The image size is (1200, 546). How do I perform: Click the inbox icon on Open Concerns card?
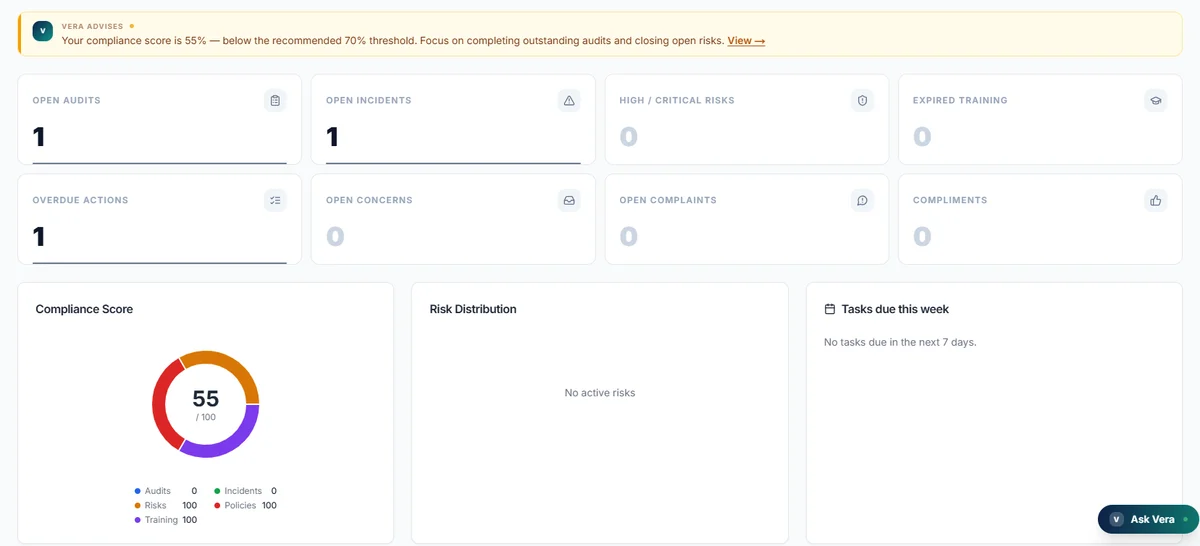569,200
